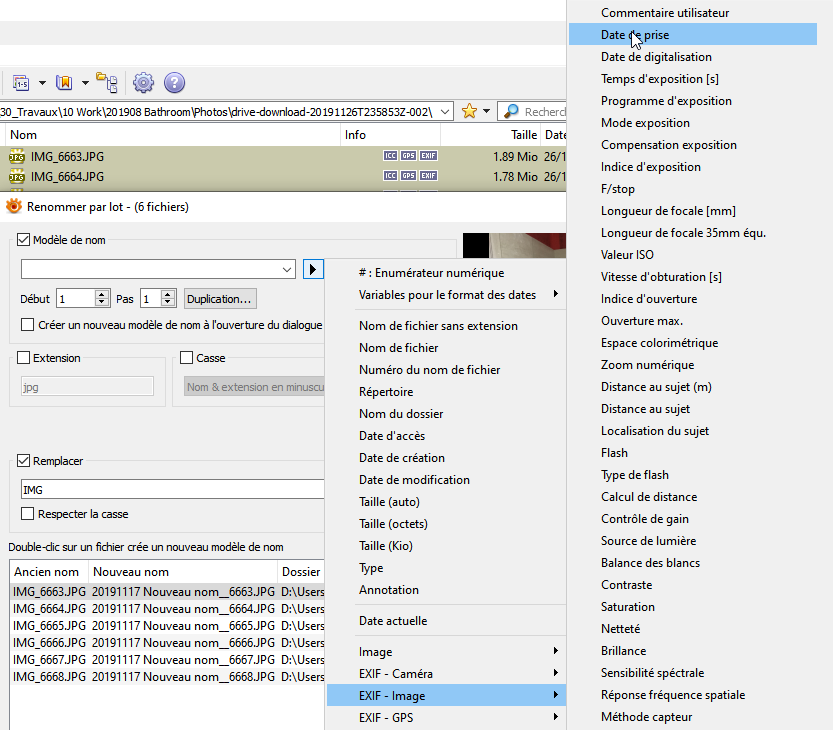Viewport: 833px width, 730px height.
Task: Click the folder tree icon in the toolbar
Action: point(107,82)
